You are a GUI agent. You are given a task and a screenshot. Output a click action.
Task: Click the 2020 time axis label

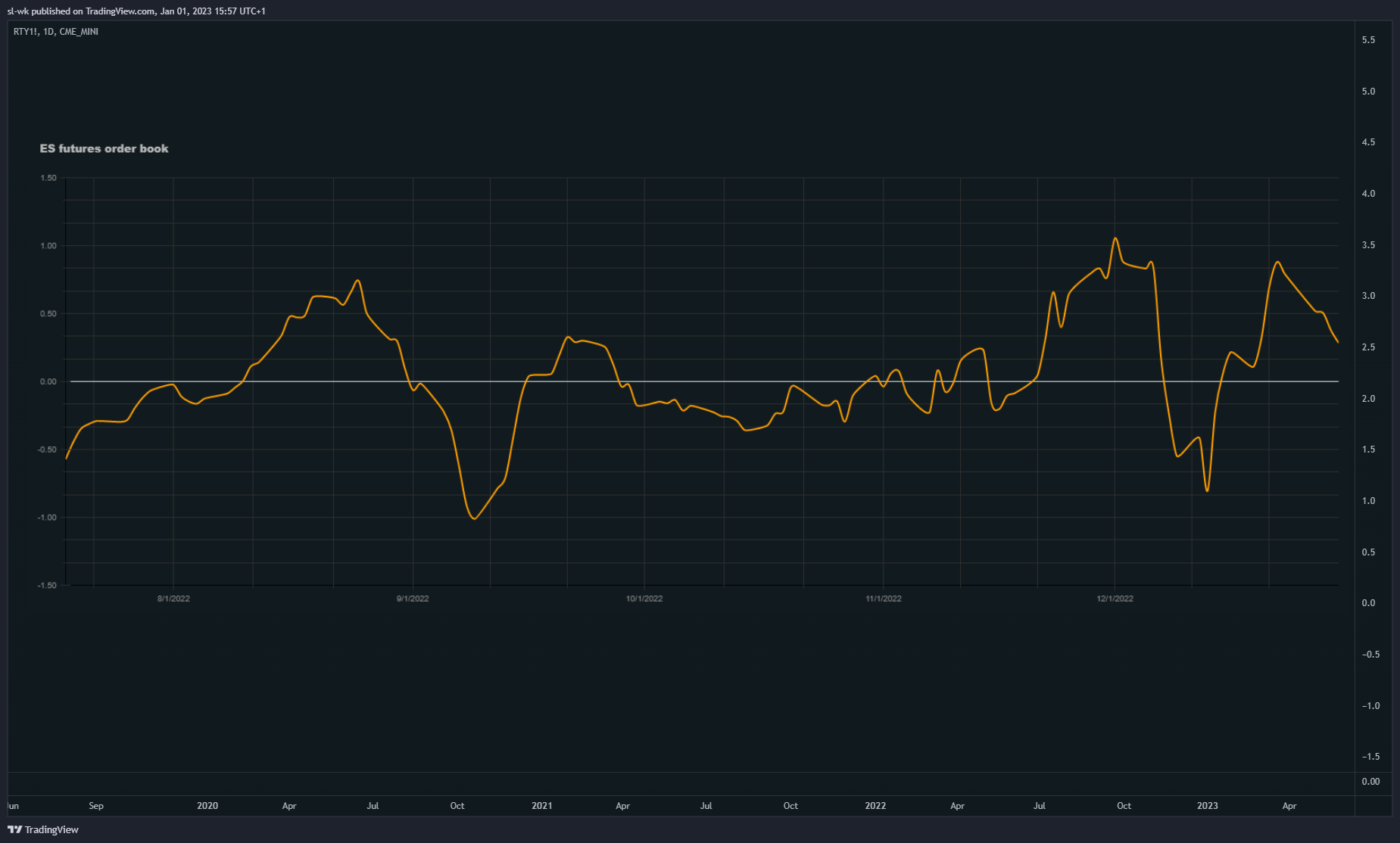(x=207, y=806)
